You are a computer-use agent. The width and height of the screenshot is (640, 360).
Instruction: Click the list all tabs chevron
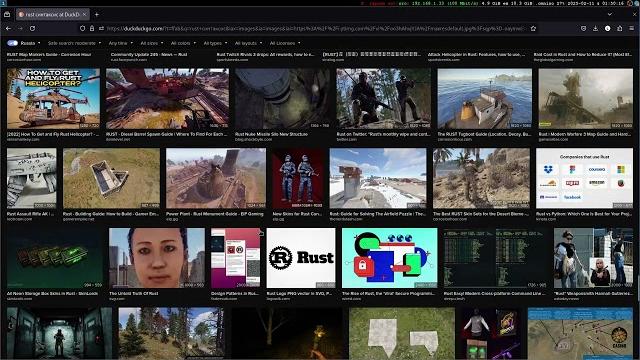coord(609,14)
